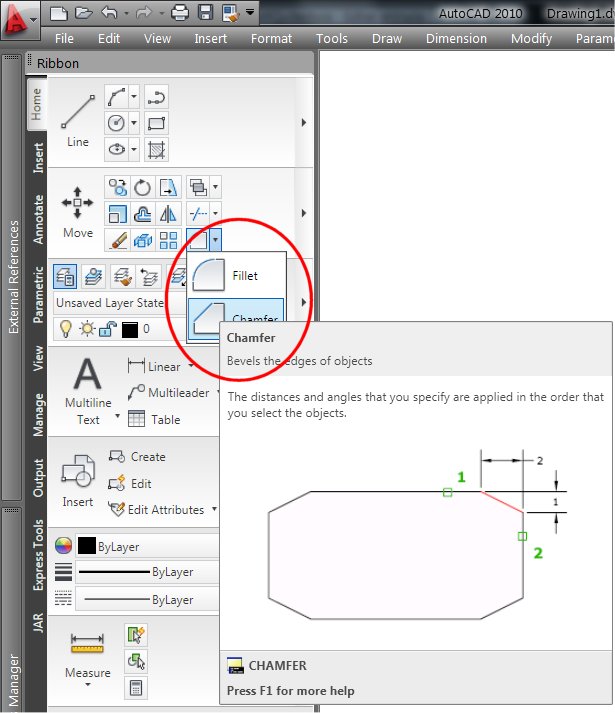Select the Stretch tool

click(169, 187)
